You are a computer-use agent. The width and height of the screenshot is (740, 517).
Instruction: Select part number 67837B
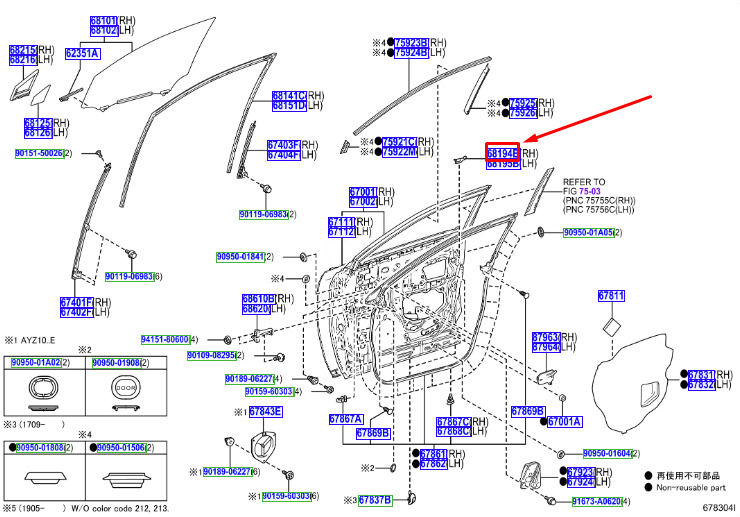(375, 500)
